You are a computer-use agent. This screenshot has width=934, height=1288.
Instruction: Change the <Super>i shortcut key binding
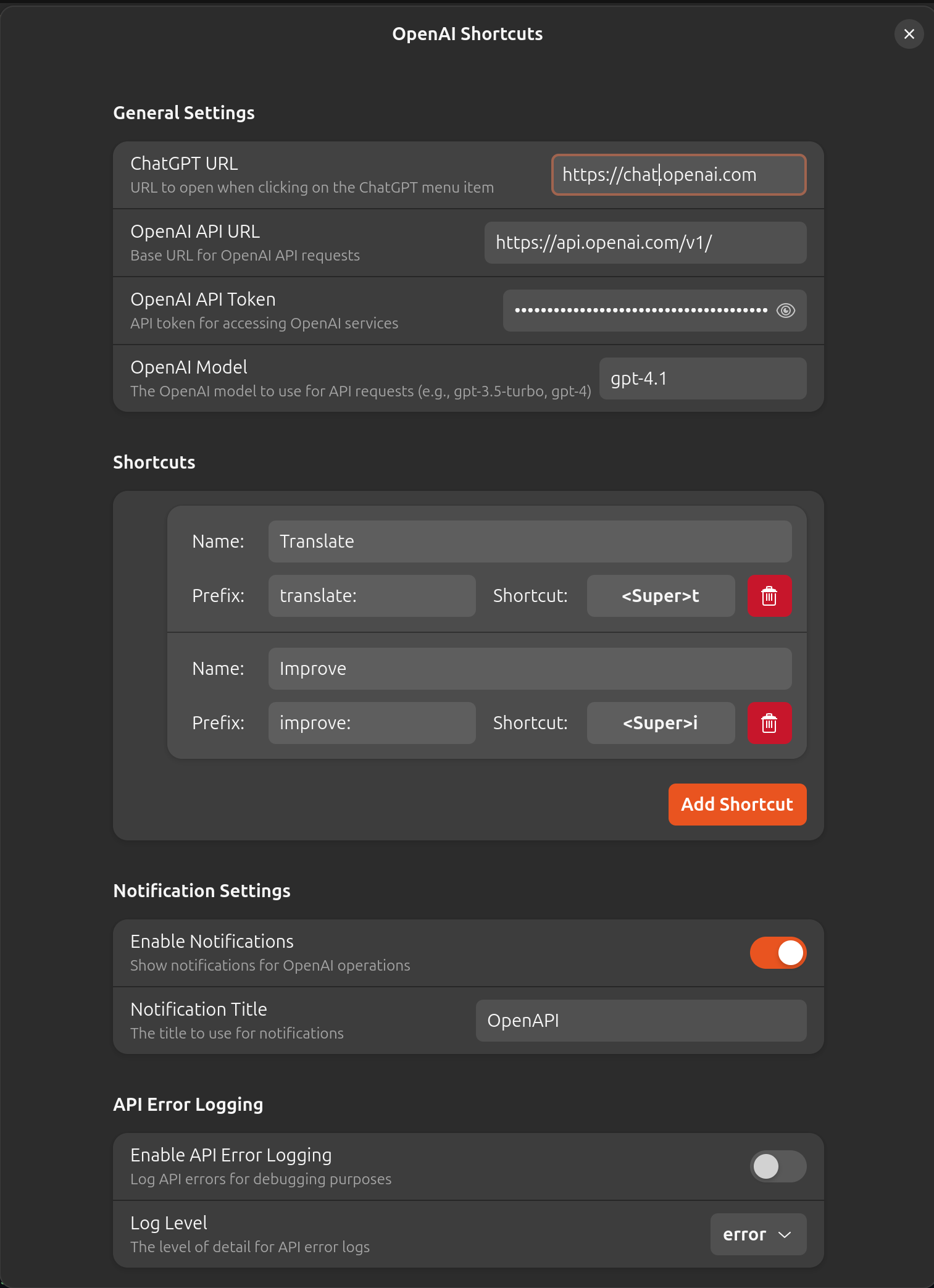(661, 723)
